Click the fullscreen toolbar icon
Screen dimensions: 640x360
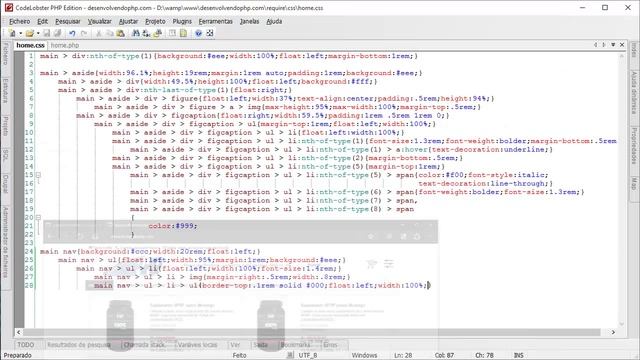point(210,33)
